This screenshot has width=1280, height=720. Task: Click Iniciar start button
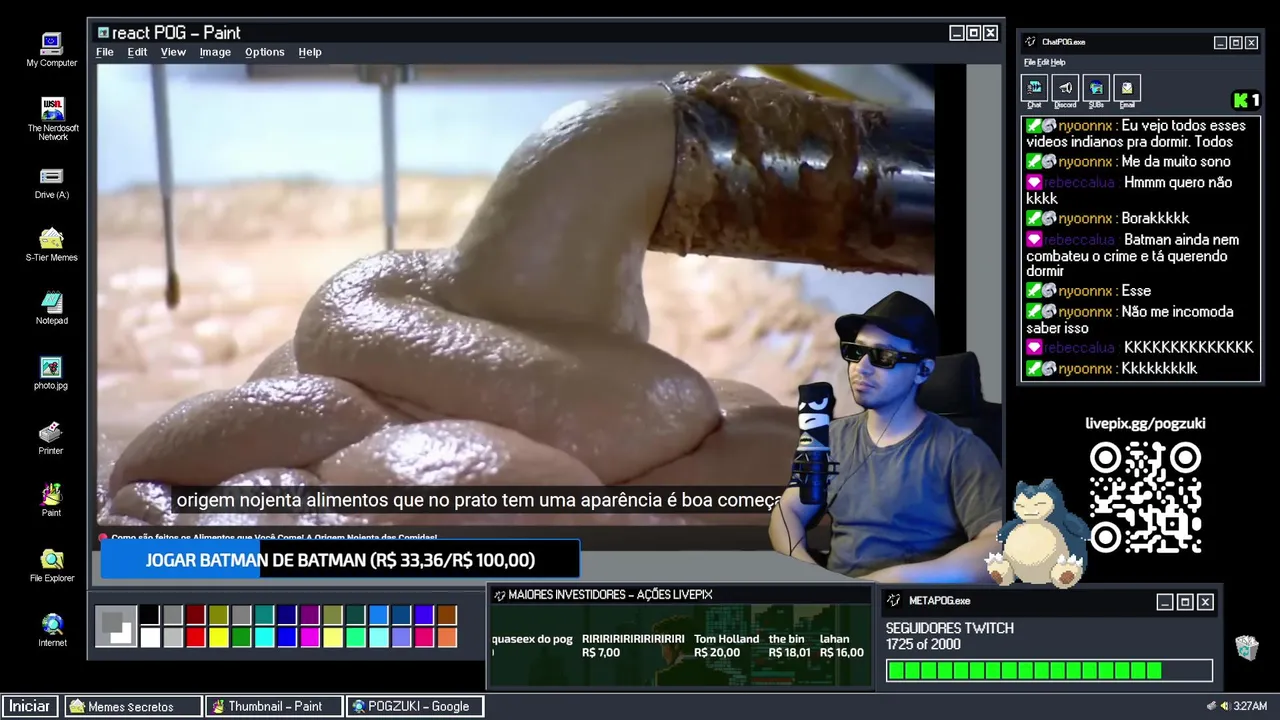pyautogui.click(x=30, y=706)
